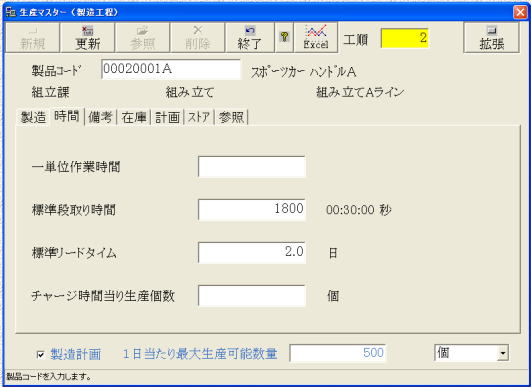Click the 標準段取り時間 field showing 1800

(252, 210)
